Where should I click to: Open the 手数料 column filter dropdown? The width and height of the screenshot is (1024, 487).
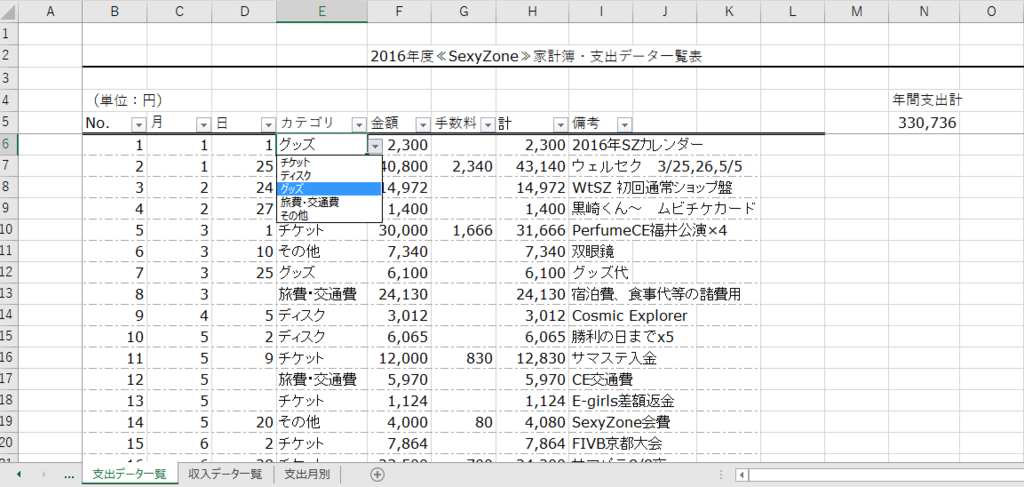pos(488,124)
